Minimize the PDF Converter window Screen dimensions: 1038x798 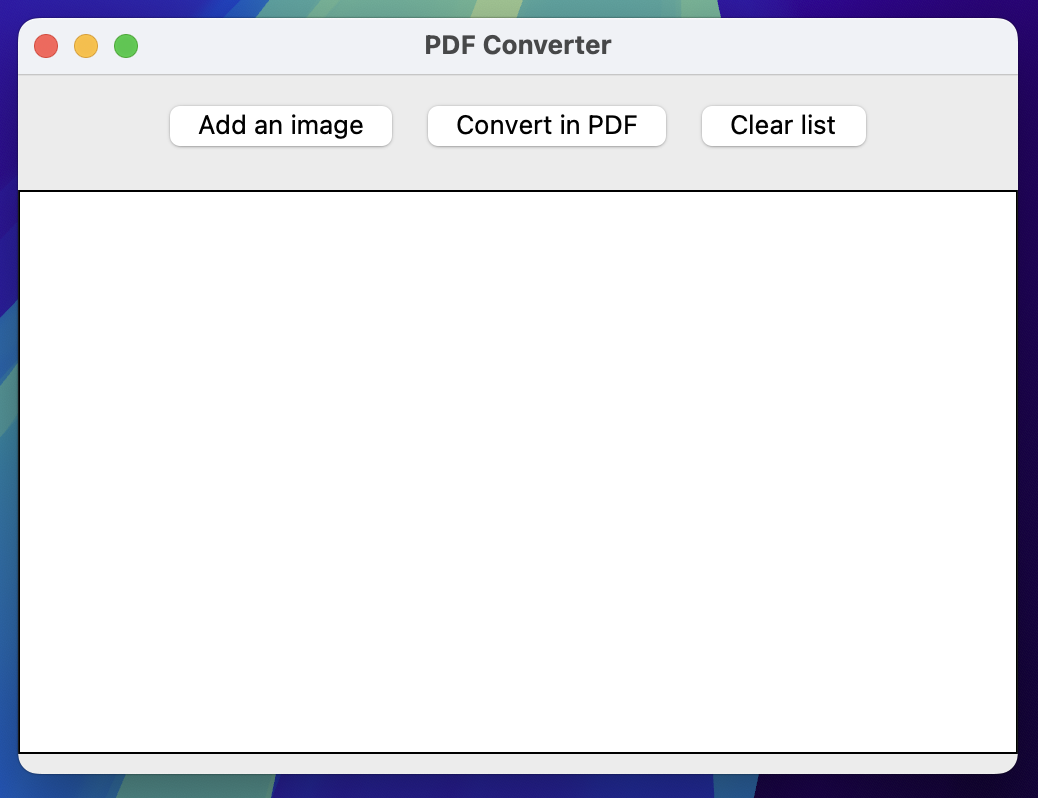point(86,46)
